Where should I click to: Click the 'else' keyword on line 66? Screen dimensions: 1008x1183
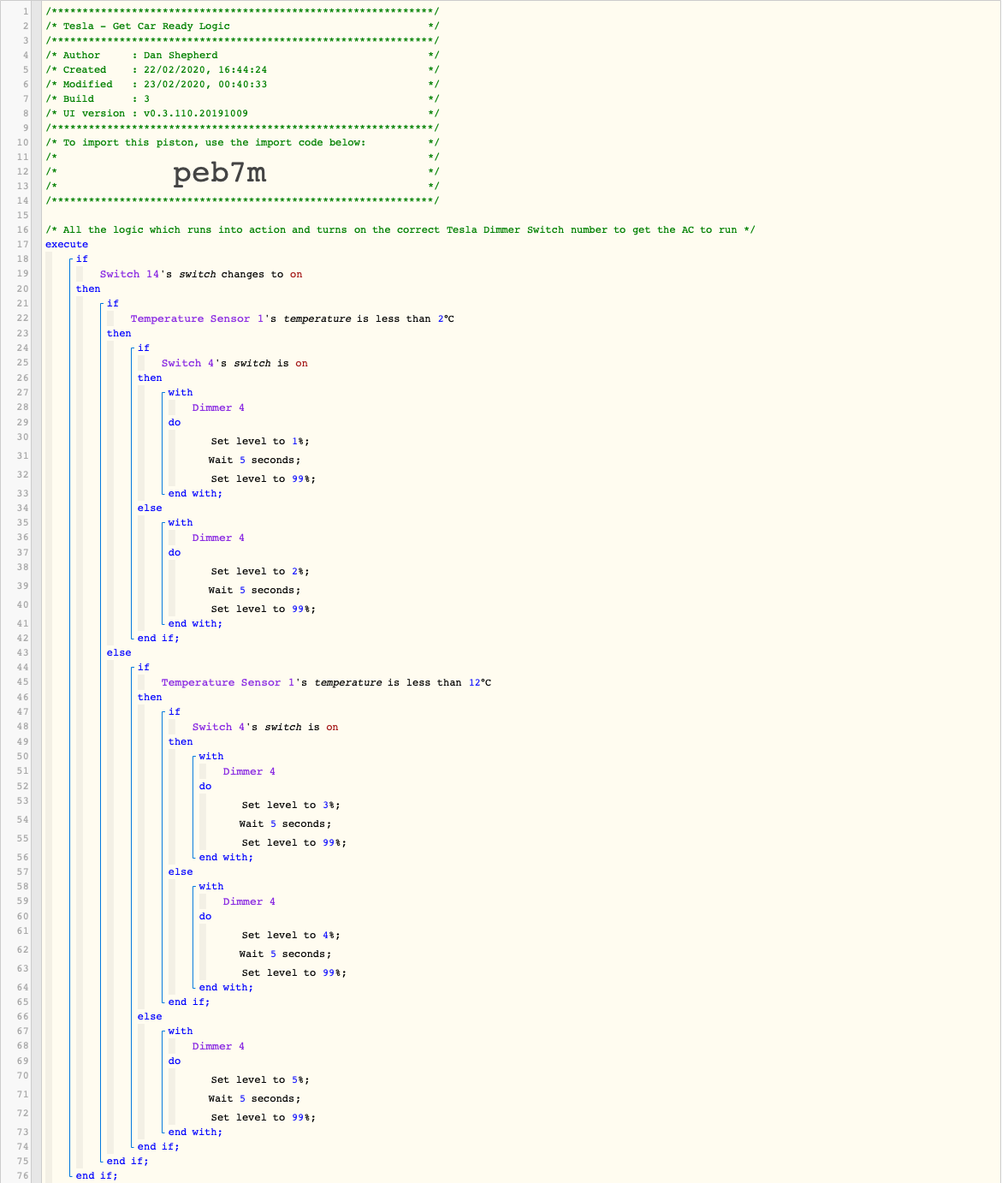(x=150, y=1016)
